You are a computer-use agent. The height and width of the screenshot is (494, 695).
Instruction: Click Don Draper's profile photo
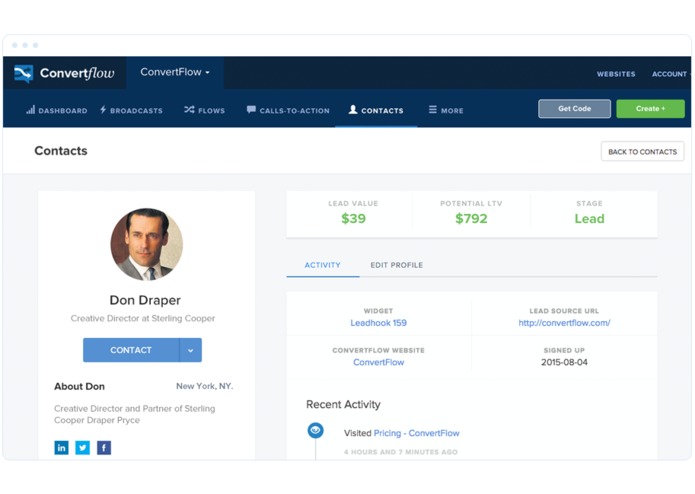click(x=147, y=244)
